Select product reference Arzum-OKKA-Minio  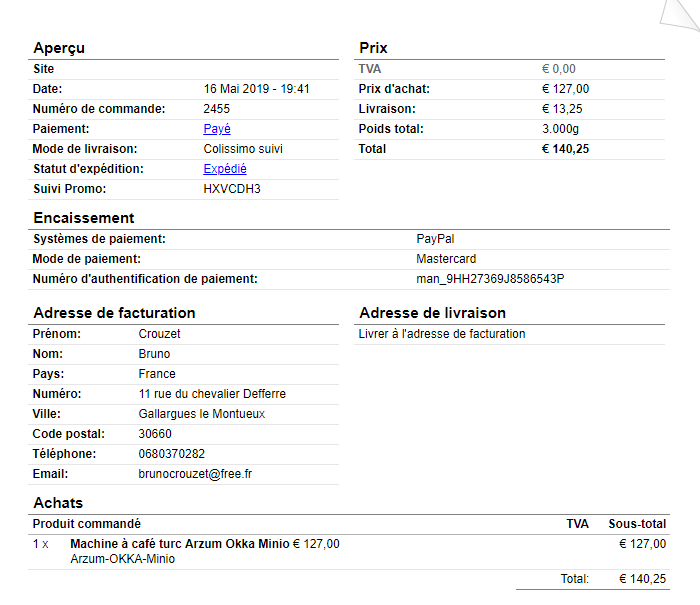(123, 559)
